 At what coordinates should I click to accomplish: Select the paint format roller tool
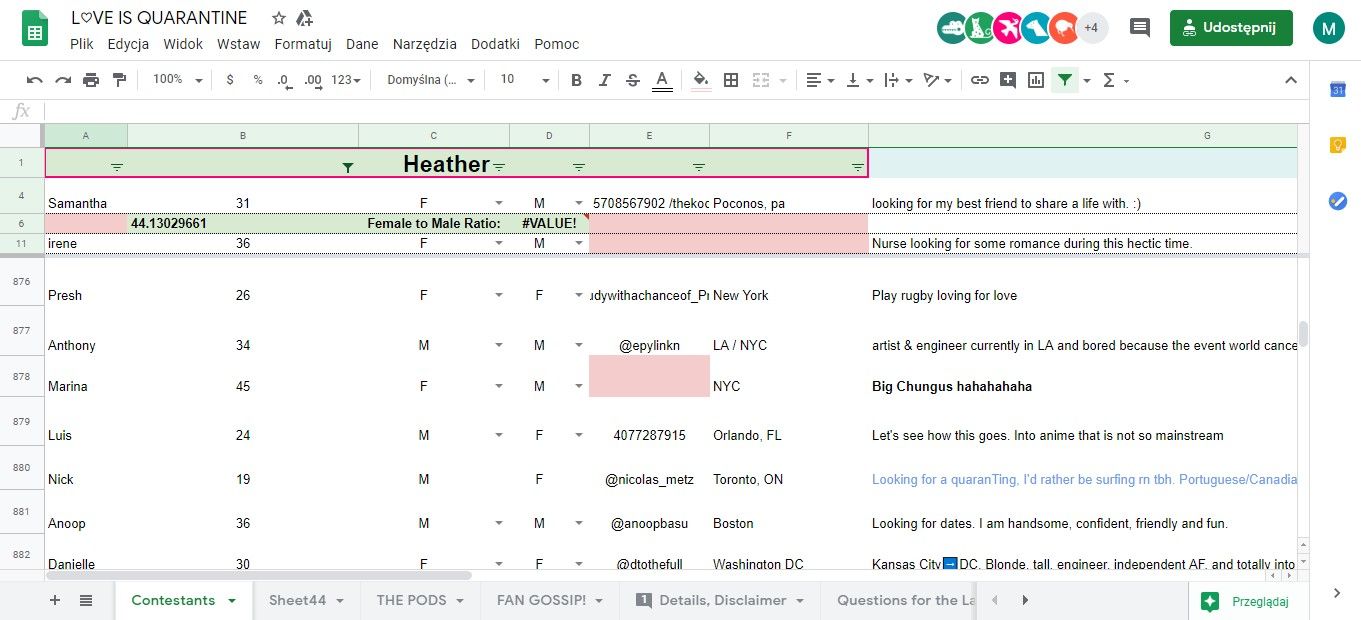click(120, 80)
